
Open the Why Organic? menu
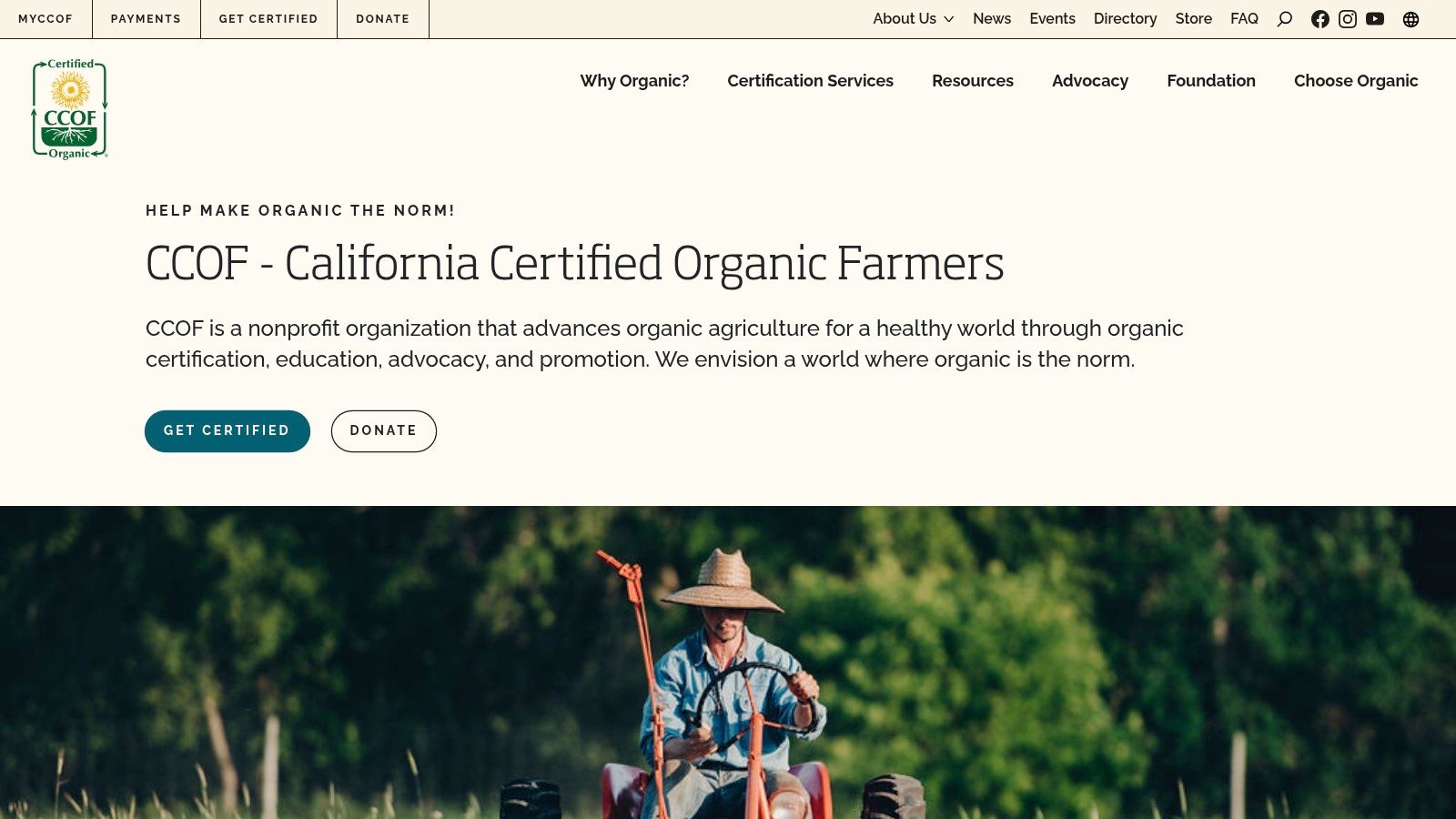[x=634, y=81]
